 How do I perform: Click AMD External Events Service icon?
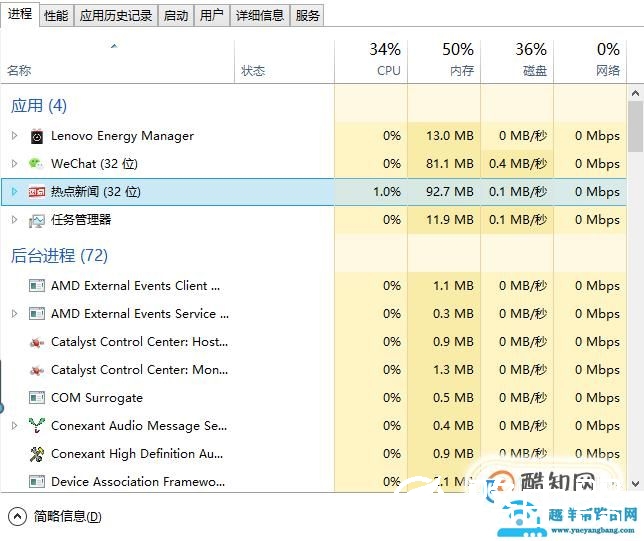pos(37,314)
